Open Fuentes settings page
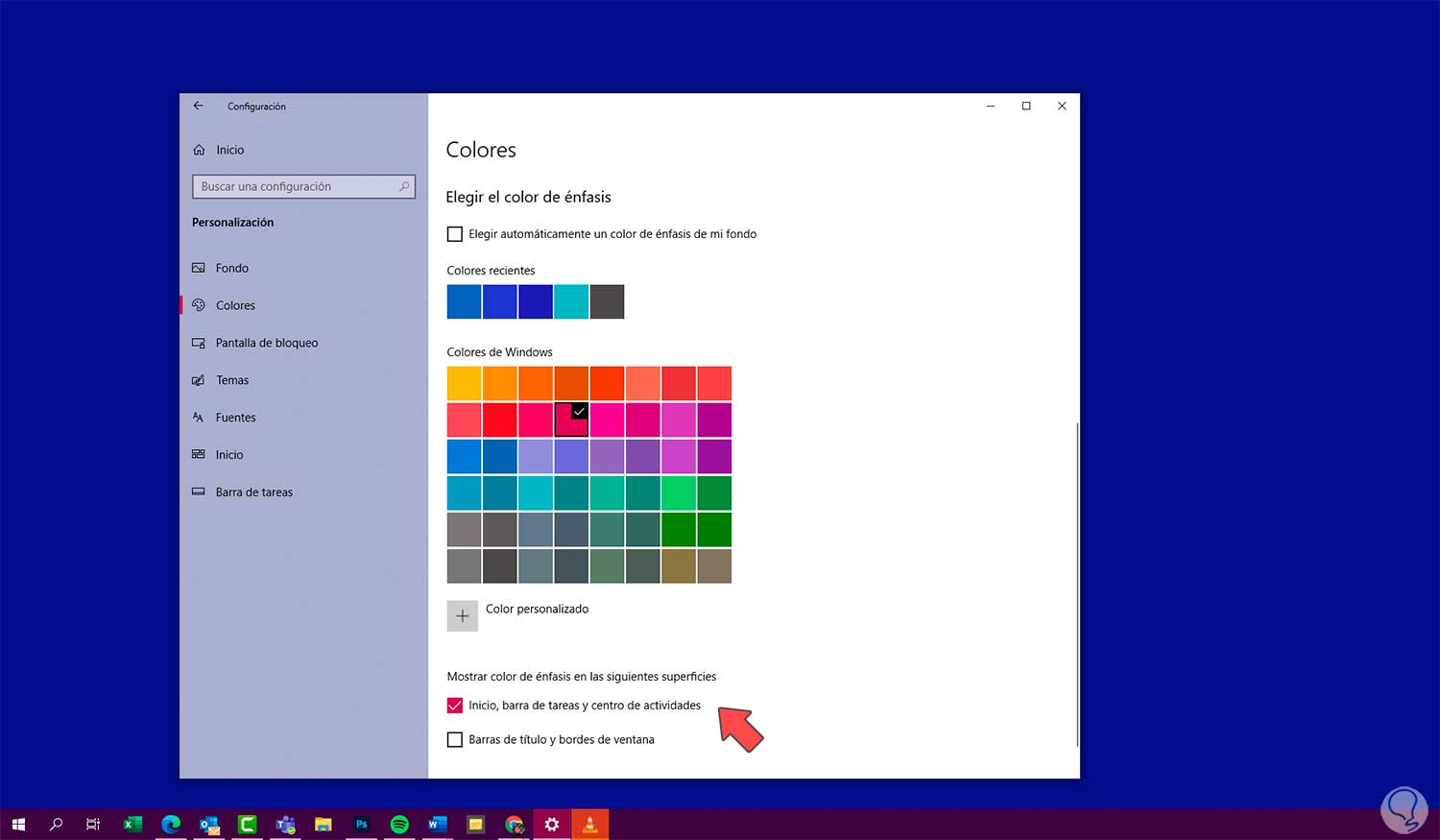The width and height of the screenshot is (1440, 840). (235, 418)
